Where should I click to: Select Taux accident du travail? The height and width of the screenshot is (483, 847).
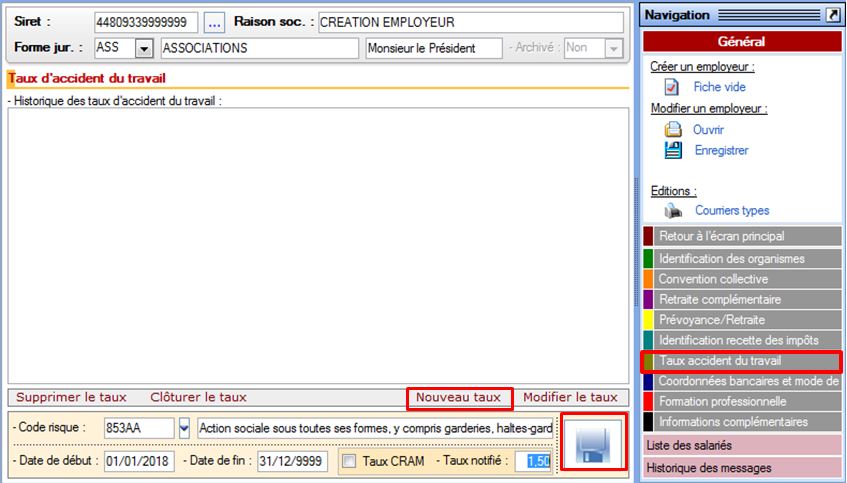coord(742,361)
